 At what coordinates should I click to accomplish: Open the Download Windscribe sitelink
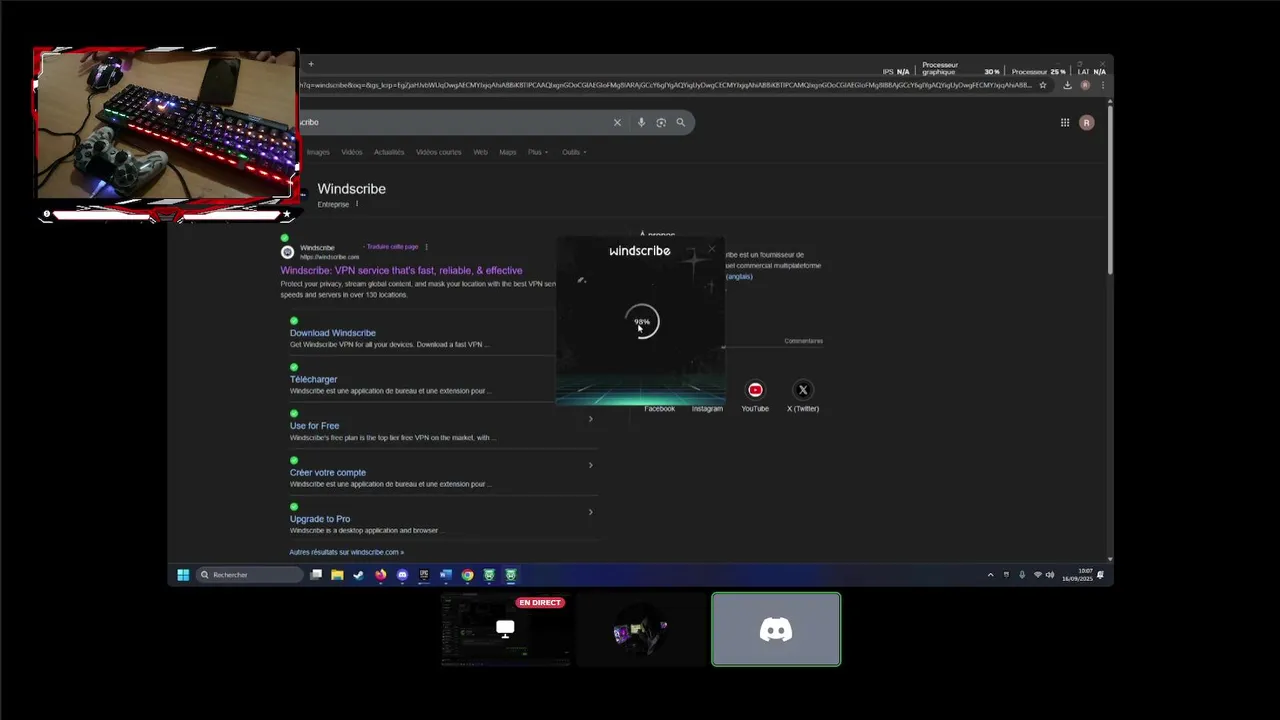pos(333,333)
